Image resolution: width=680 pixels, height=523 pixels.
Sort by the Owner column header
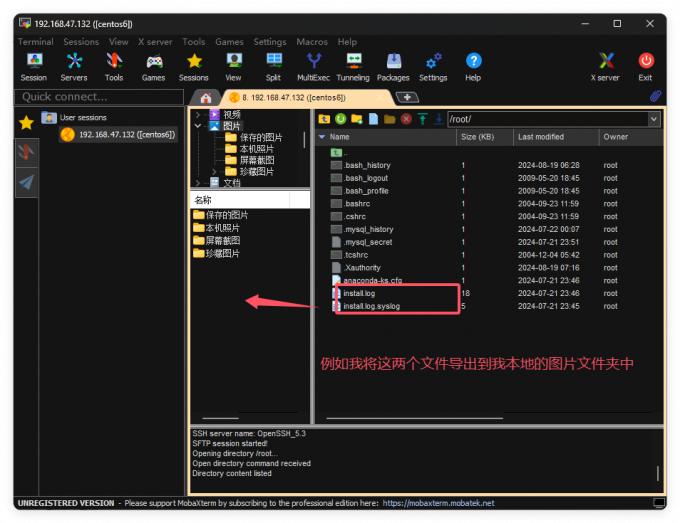(631, 137)
